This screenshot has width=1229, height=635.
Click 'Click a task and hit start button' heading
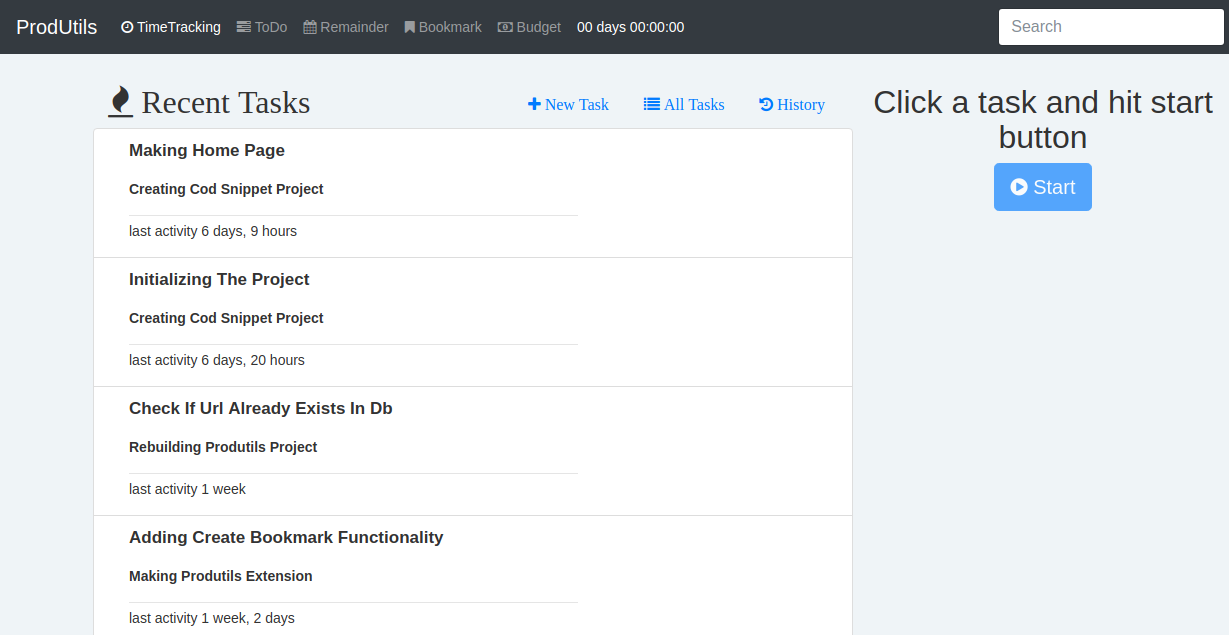[1043, 119]
